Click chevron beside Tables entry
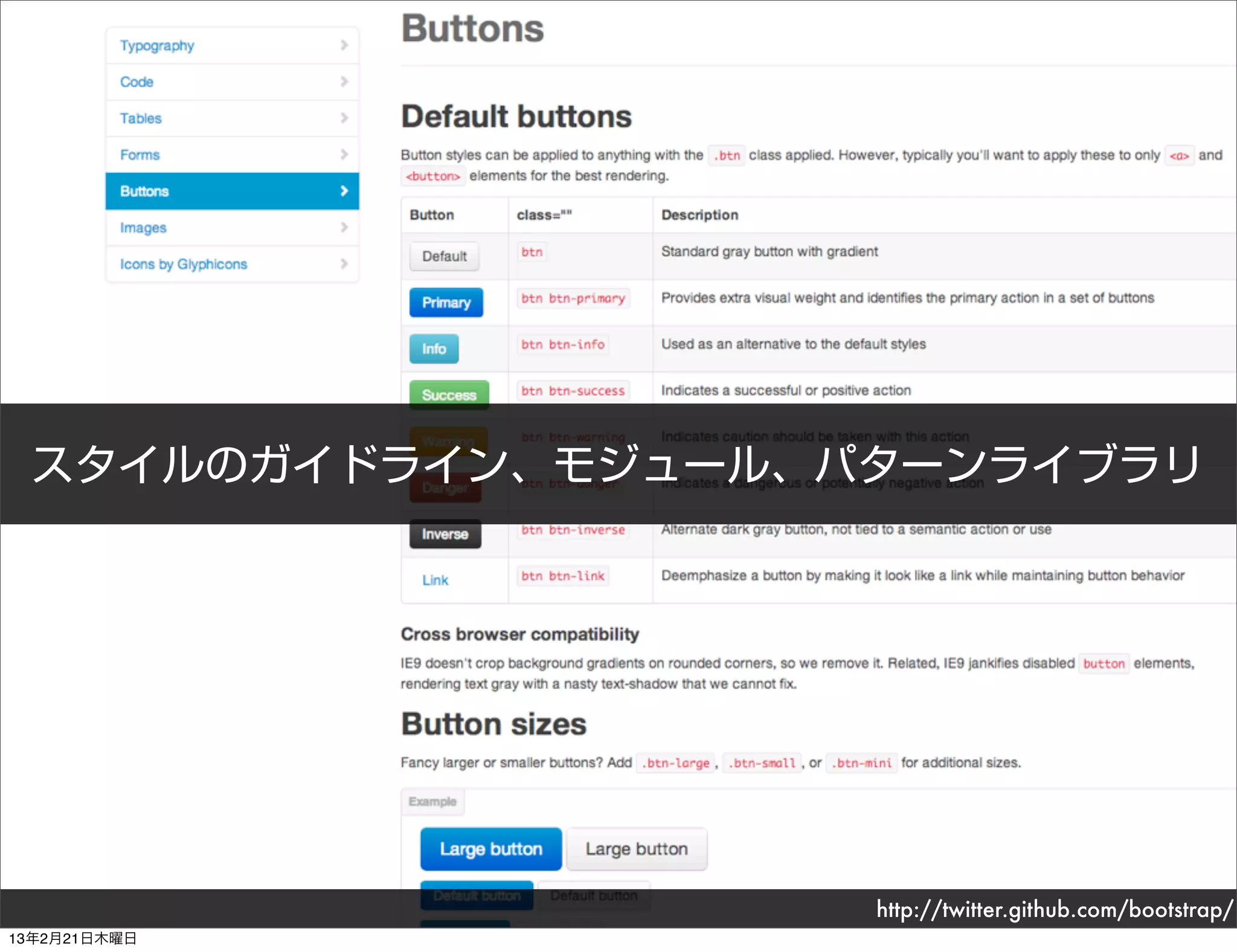 pyautogui.click(x=344, y=118)
